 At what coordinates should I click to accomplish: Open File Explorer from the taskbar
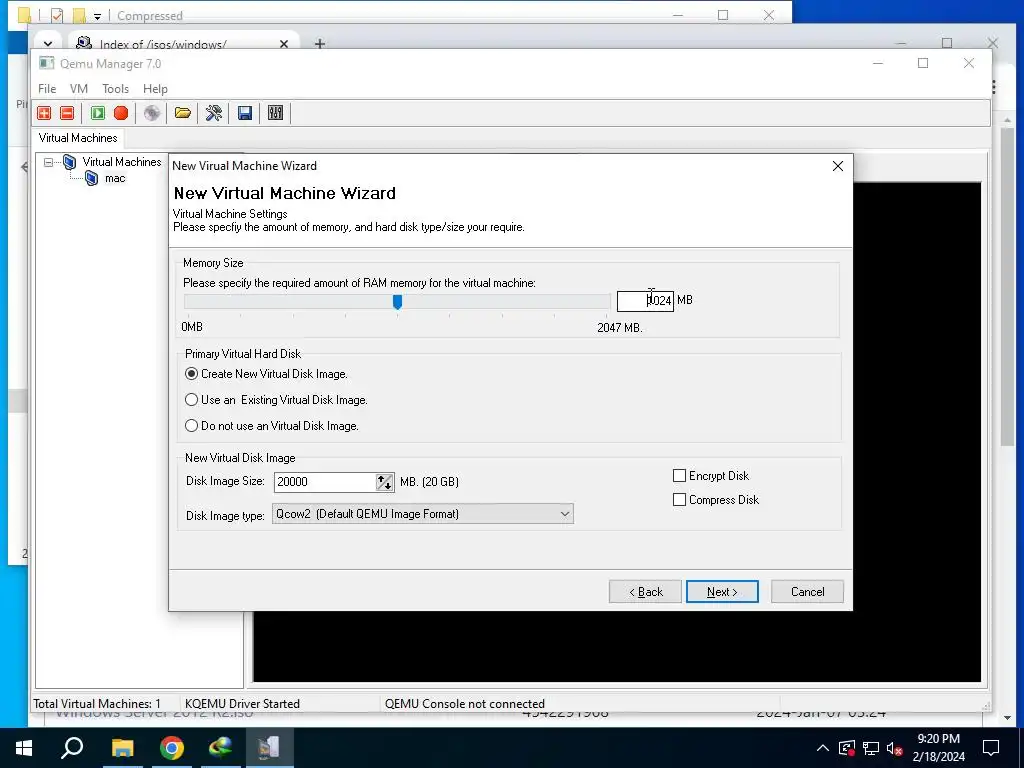click(122, 748)
